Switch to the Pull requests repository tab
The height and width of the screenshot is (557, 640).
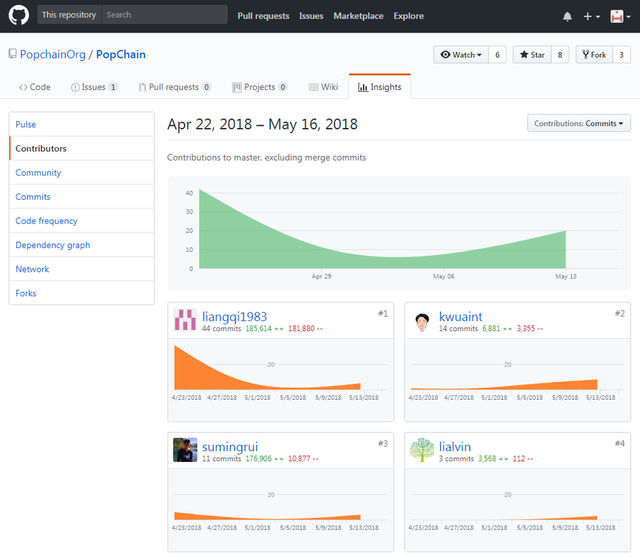click(x=175, y=87)
